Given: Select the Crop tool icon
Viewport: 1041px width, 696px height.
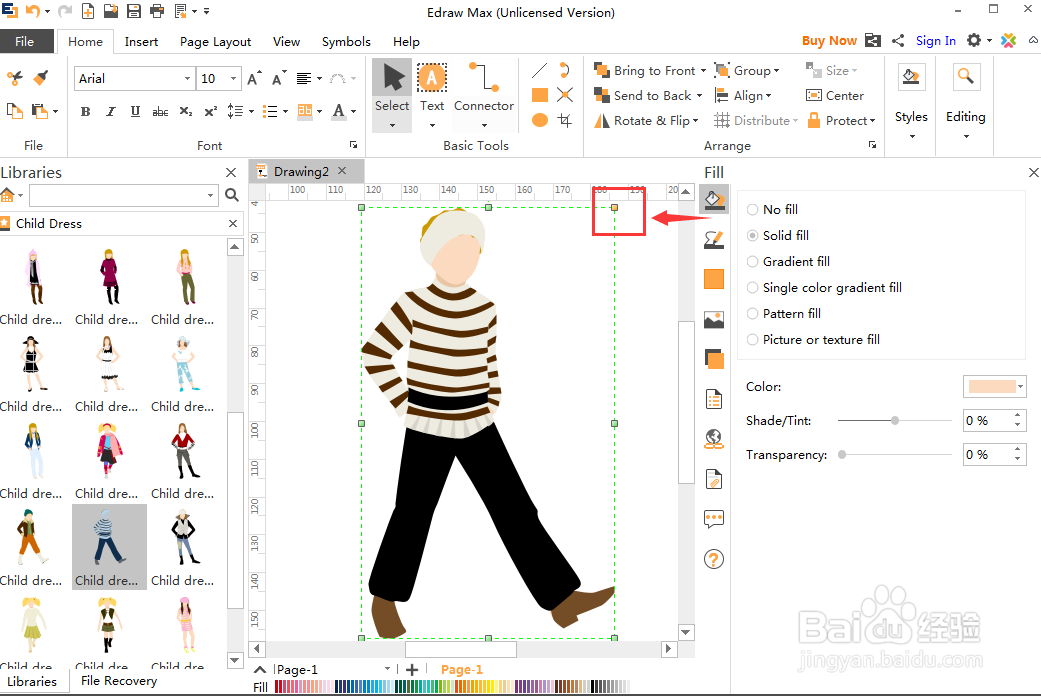Looking at the screenshot, I should (x=565, y=120).
